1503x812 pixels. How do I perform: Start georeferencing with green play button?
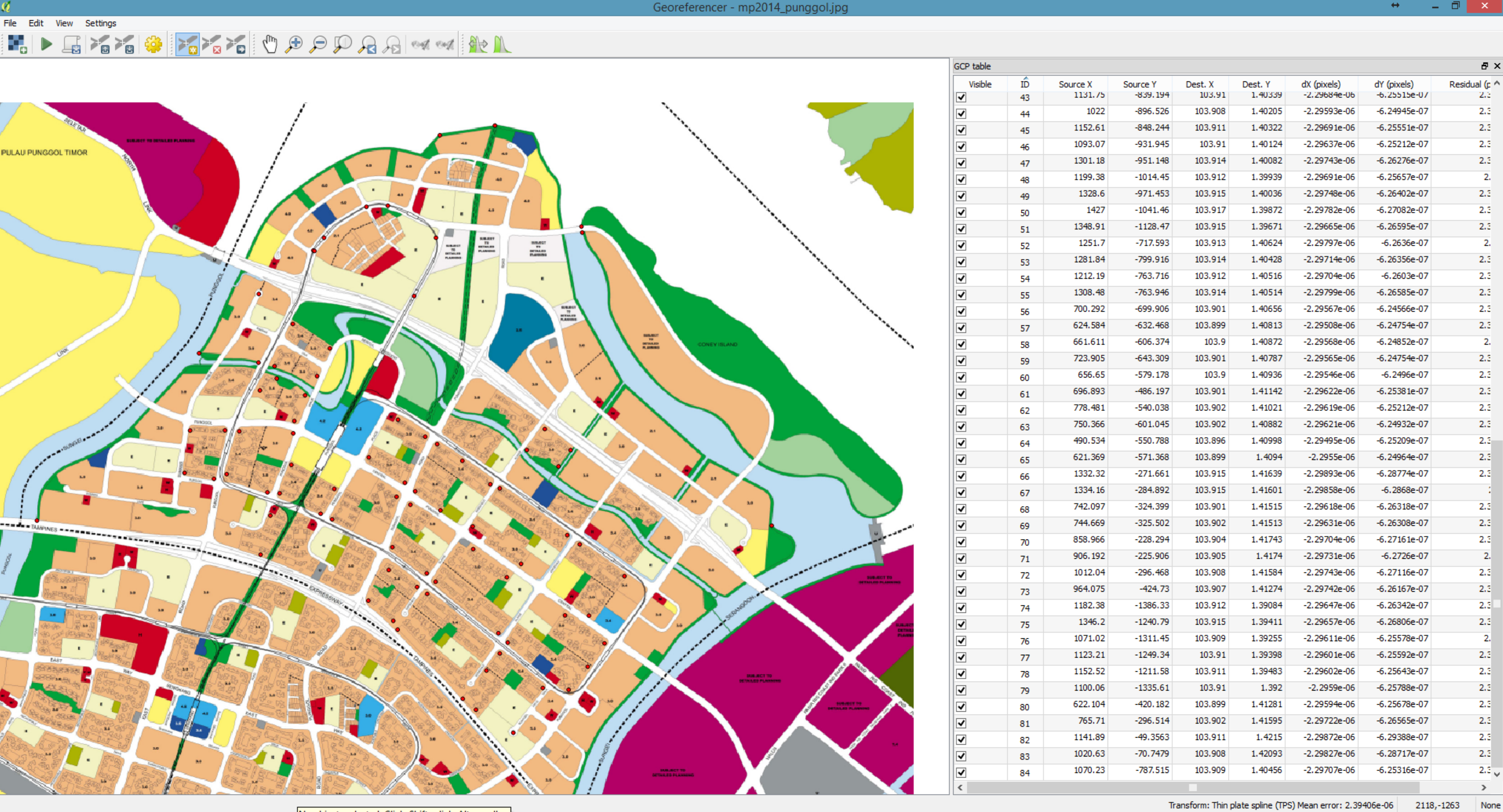(x=46, y=44)
